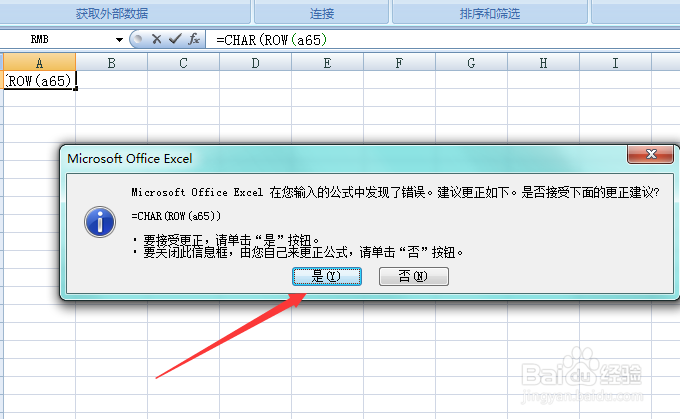
Task: Click in the formula bar text =CHAR(ROW(a65)
Action: coord(271,40)
